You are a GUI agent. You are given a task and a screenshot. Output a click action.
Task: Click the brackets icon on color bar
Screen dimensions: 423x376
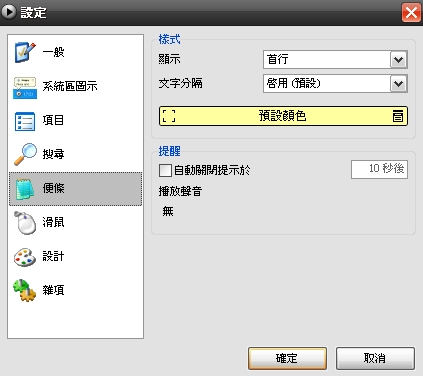click(169, 116)
